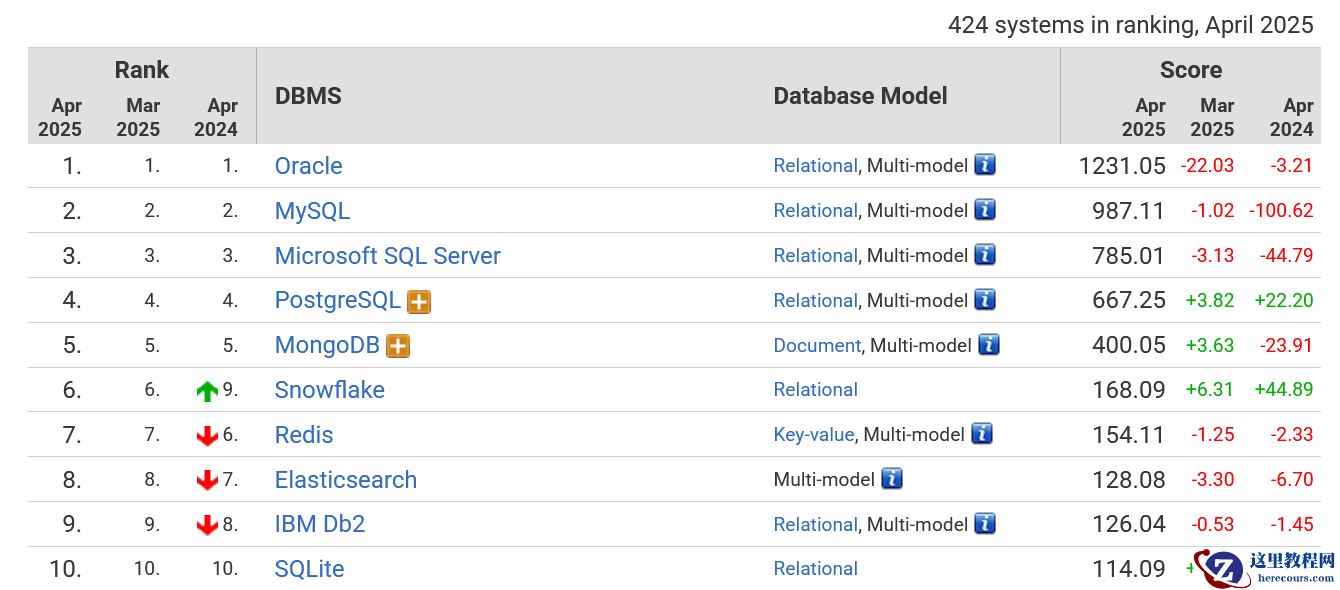The image size is (1340, 590).
Task: Click the info icon in Oracle row
Action: pos(985,165)
